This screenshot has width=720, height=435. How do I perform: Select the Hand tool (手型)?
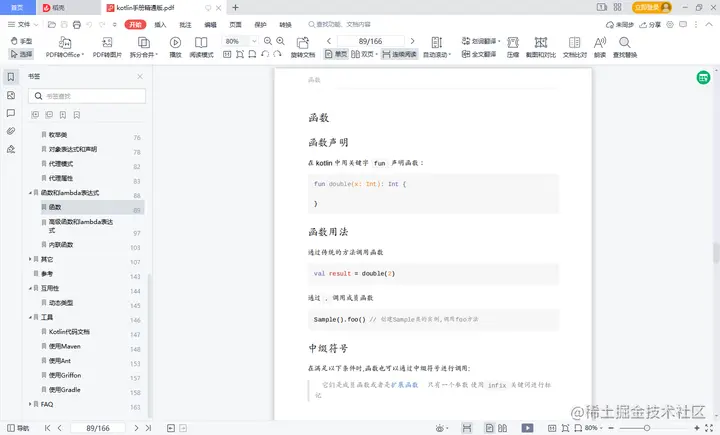(x=22, y=41)
